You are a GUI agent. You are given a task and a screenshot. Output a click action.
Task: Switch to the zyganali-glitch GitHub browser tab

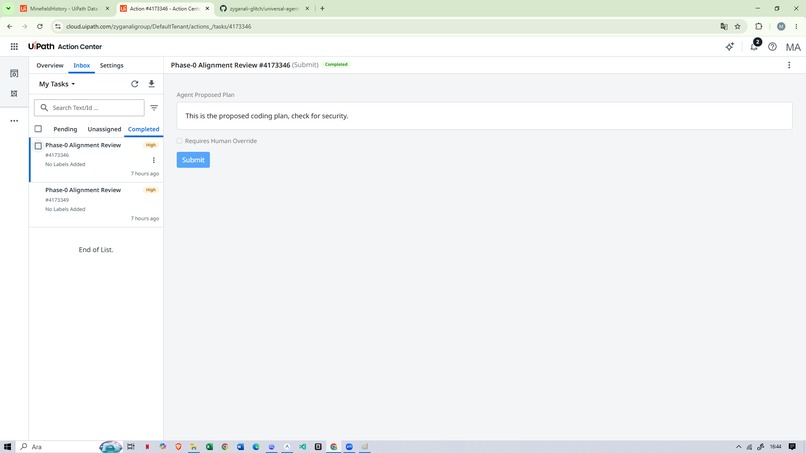[x=264, y=9]
